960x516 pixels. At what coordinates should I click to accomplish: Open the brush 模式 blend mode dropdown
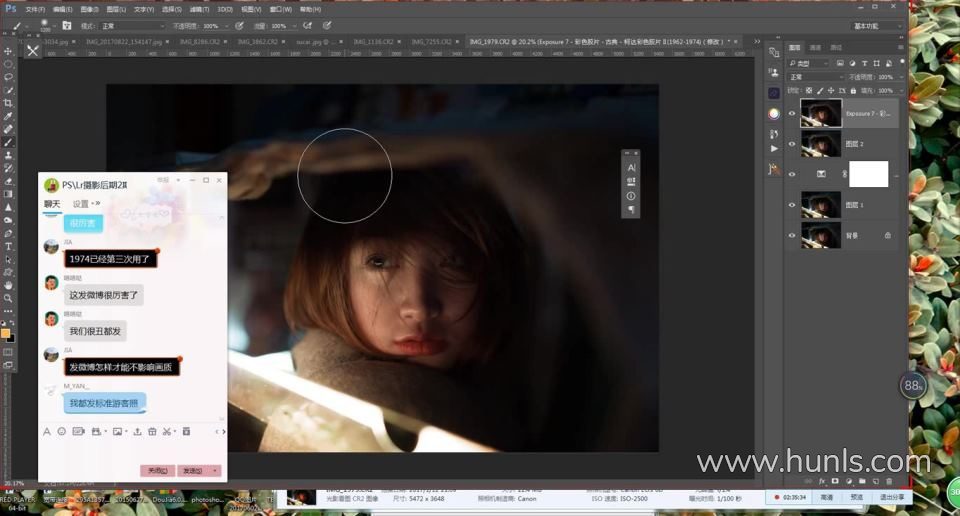tap(132, 26)
